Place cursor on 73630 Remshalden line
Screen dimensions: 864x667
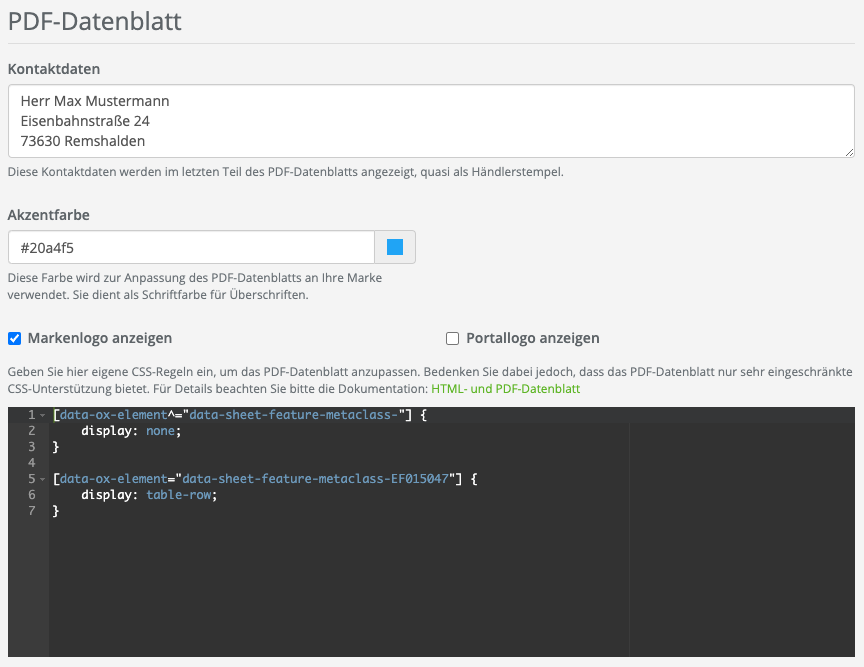click(83, 141)
